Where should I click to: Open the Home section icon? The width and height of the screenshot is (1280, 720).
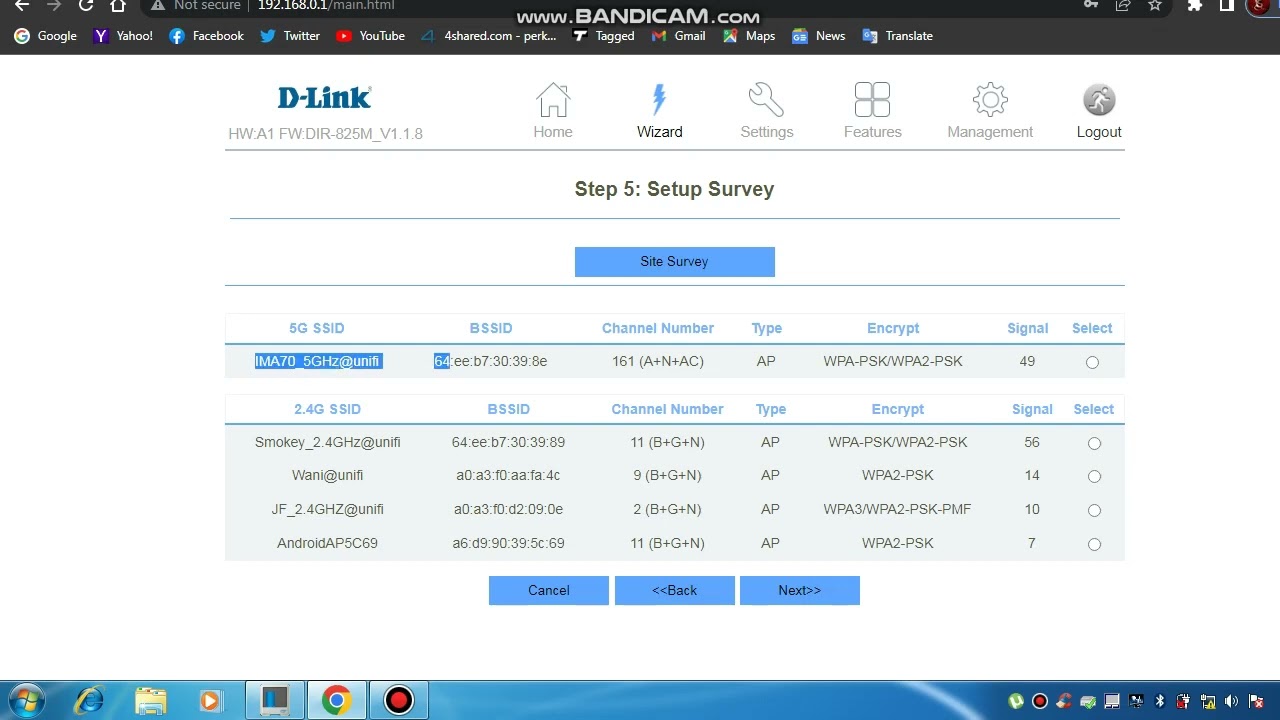pos(553,100)
